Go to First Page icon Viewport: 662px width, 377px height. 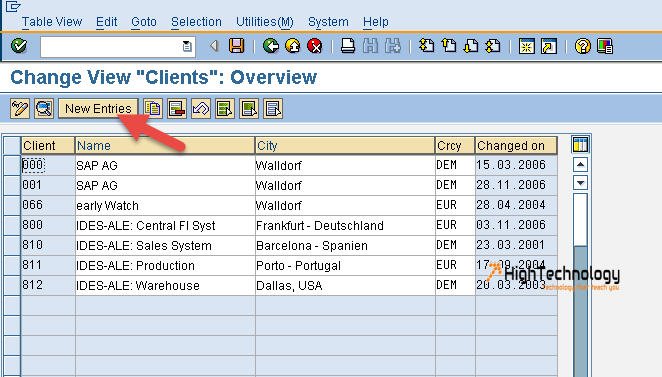pos(426,46)
